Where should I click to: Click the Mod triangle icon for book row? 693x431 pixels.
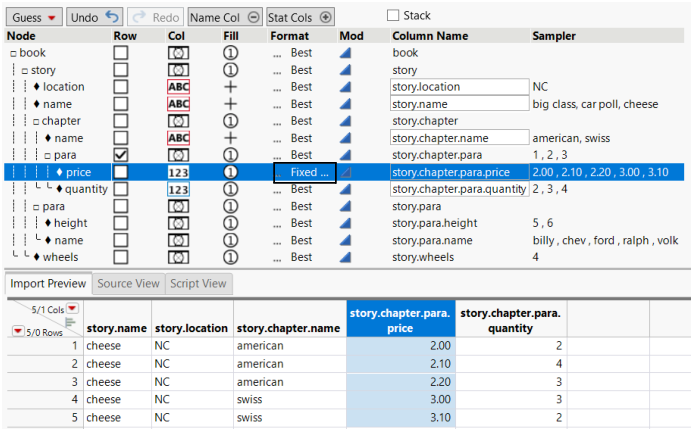346,53
